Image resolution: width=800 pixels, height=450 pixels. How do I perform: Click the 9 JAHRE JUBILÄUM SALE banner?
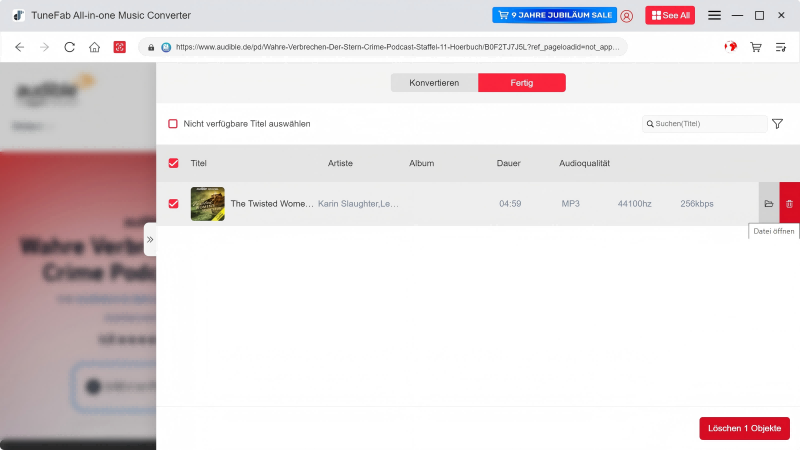click(x=555, y=15)
